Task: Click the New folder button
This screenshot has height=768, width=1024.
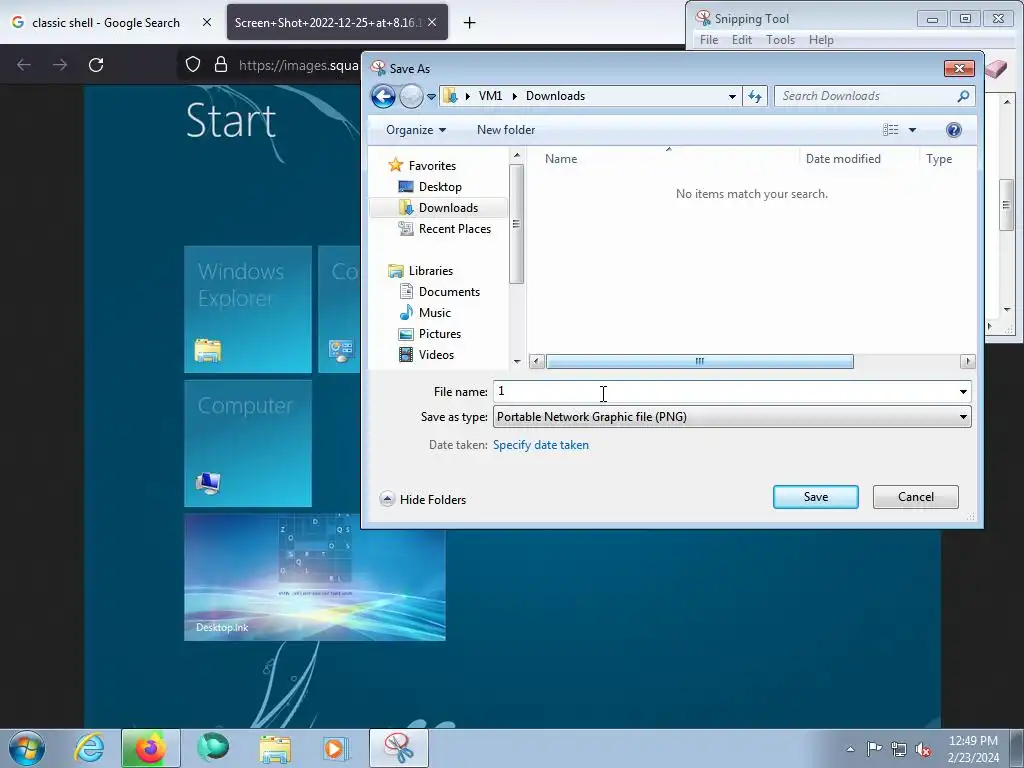Action: pos(506,130)
